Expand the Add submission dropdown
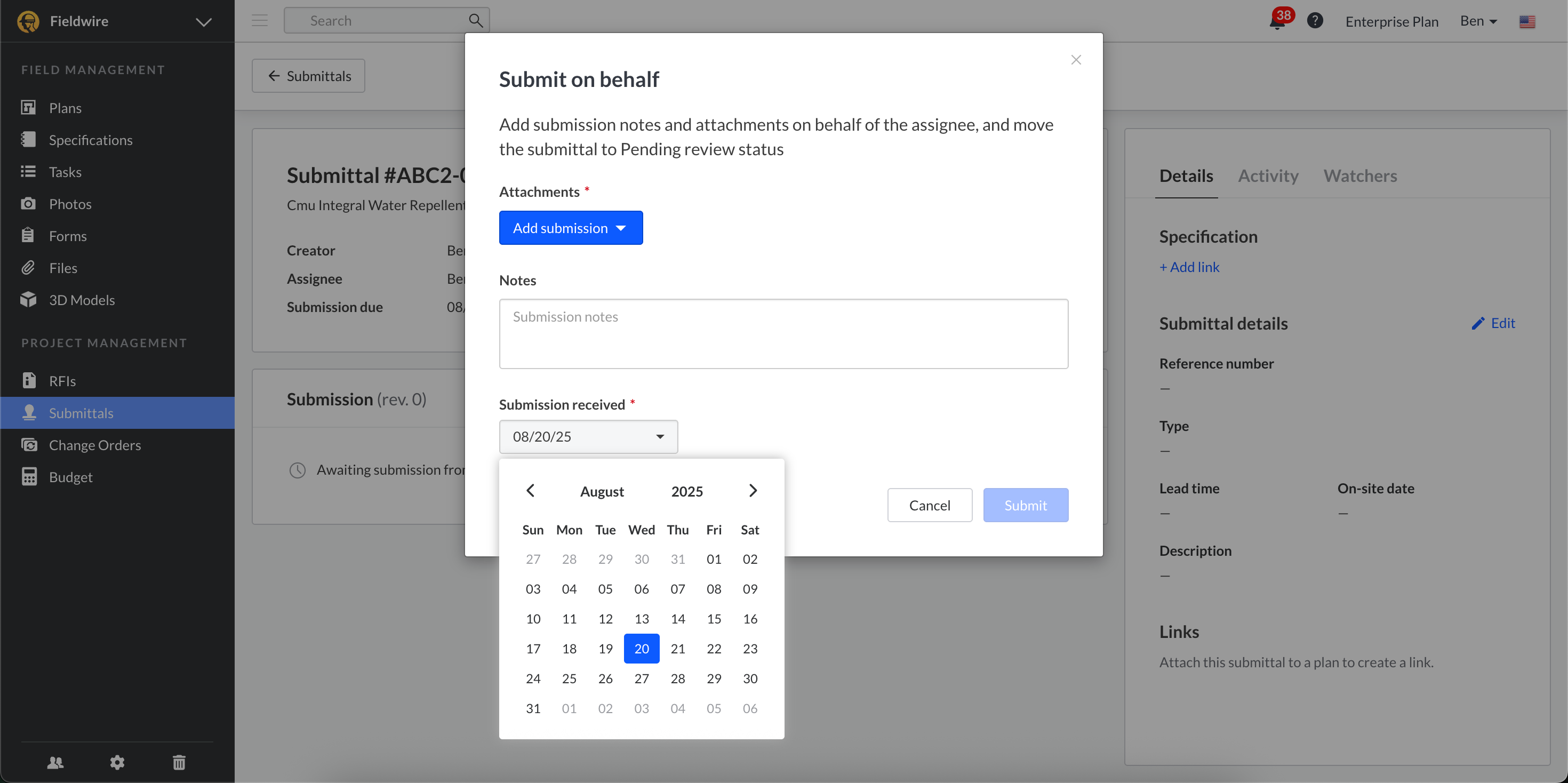The width and height of the screenshot is (1568, 783). pos(570,228)
